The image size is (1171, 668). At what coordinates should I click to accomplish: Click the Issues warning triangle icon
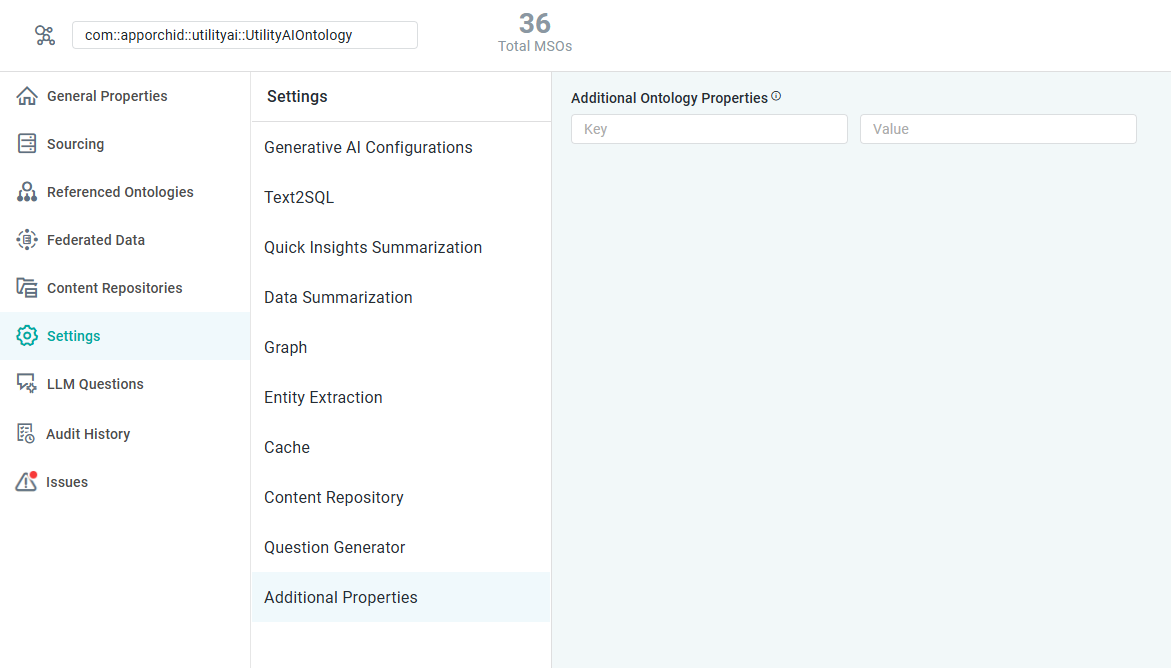point(27,482)
